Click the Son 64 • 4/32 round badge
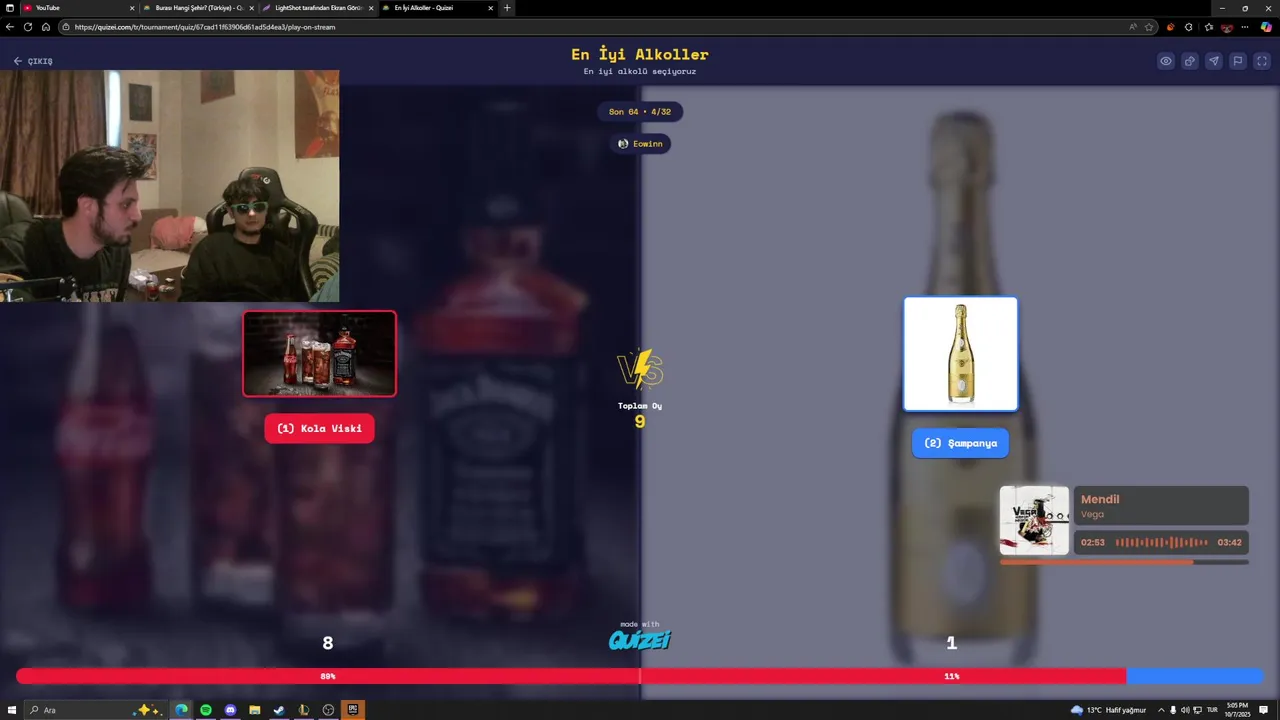 tap(640, 112)
